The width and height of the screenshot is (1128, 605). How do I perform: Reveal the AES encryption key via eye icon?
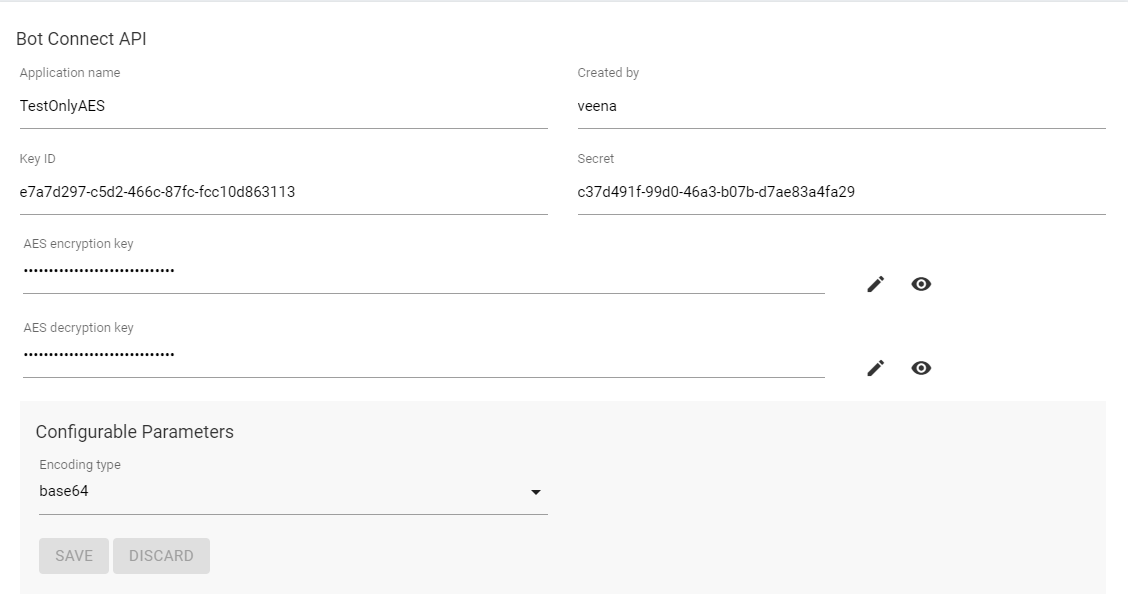click(921, 284)
